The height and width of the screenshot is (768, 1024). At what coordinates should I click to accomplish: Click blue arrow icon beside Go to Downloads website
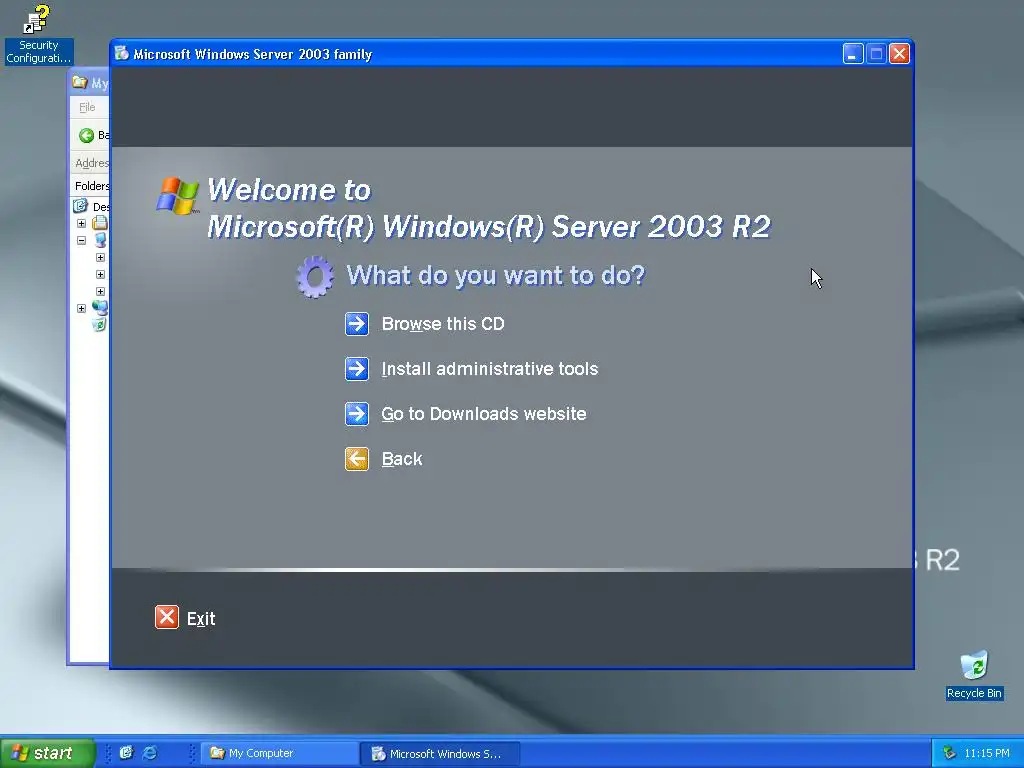pyautogui.click(x=357, y=414)
